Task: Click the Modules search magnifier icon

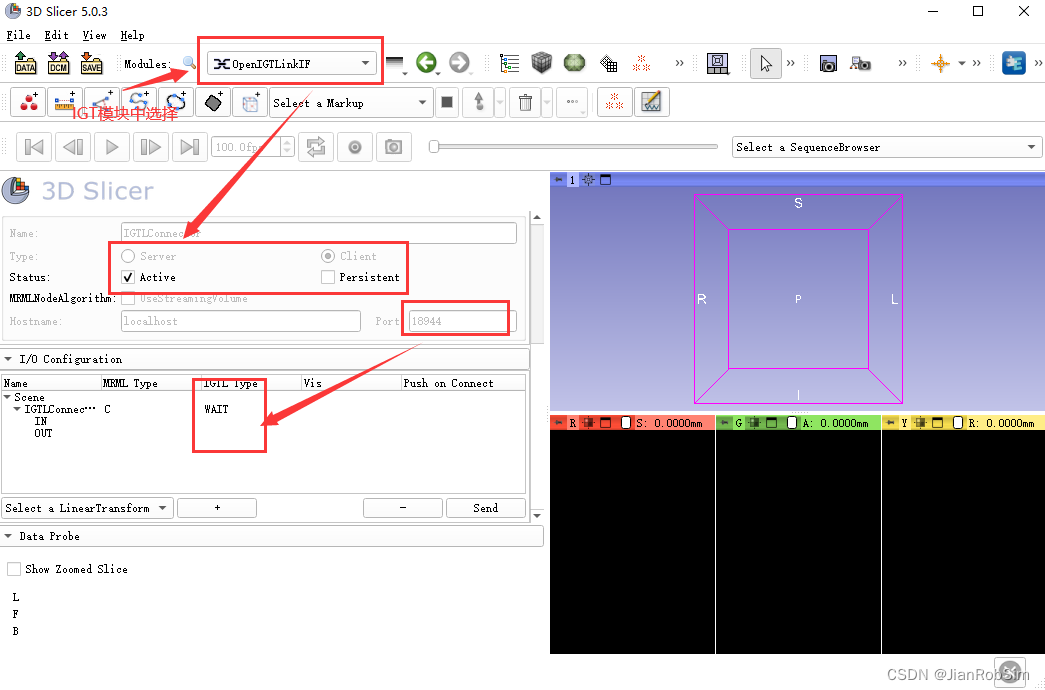Action: click(x=189, y=62)
